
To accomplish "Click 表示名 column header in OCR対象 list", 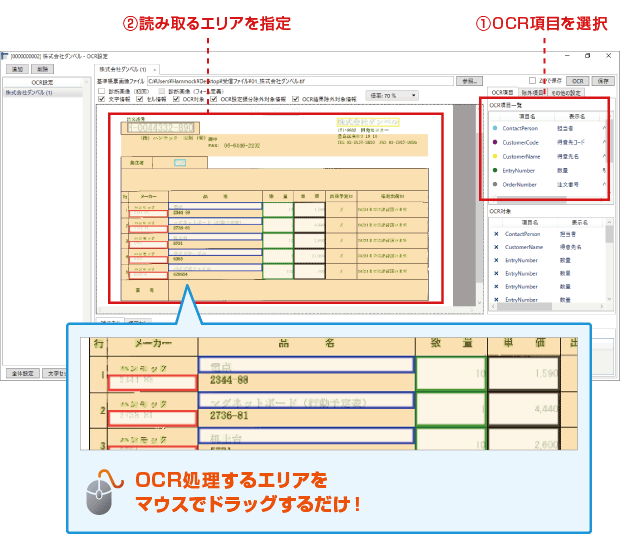I will [x=579, y=223].
